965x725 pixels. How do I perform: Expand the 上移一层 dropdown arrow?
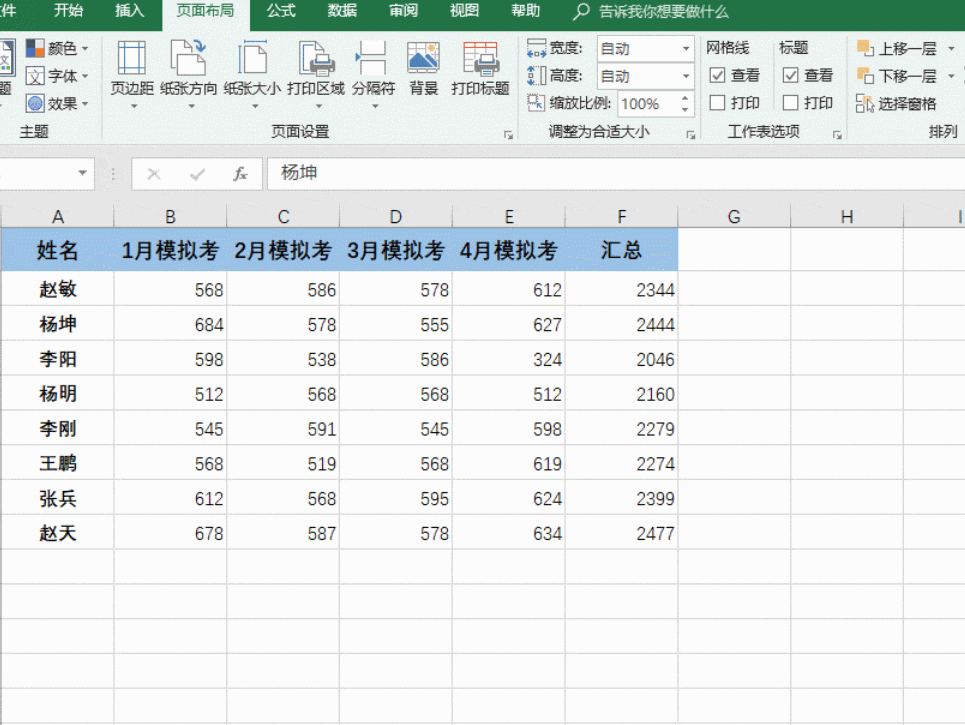pos(951,48)
